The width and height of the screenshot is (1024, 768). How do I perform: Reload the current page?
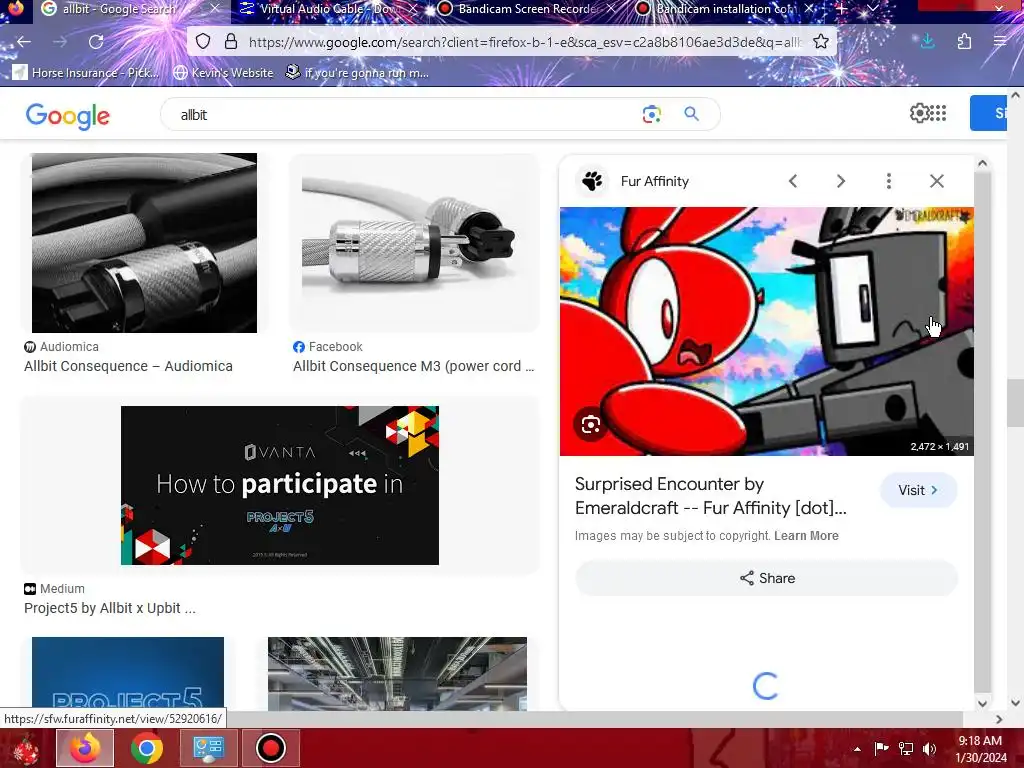click(x=96, y=42)
